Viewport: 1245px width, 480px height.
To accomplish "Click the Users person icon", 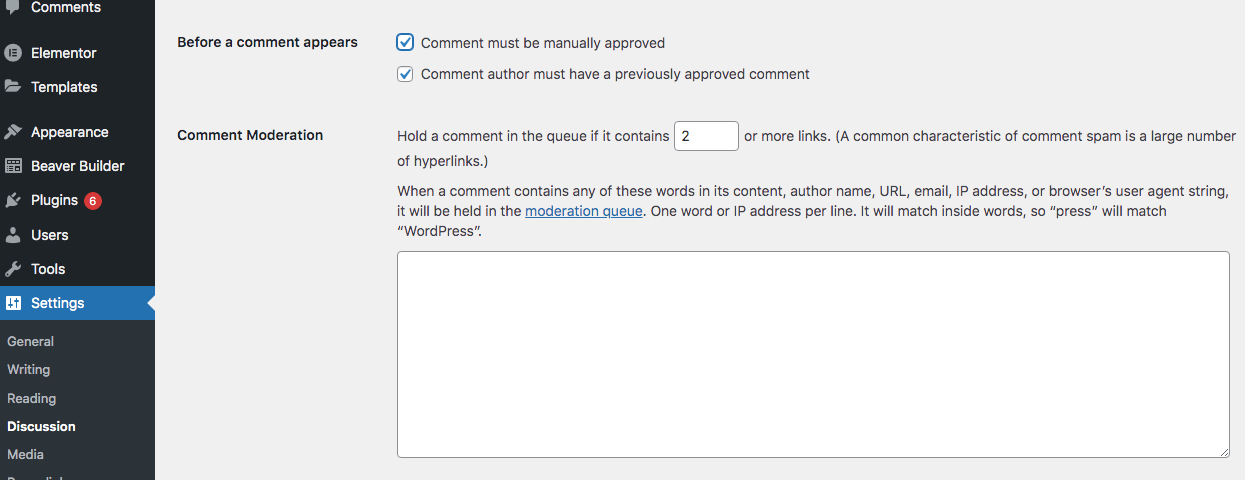I will tap(13, 235).
